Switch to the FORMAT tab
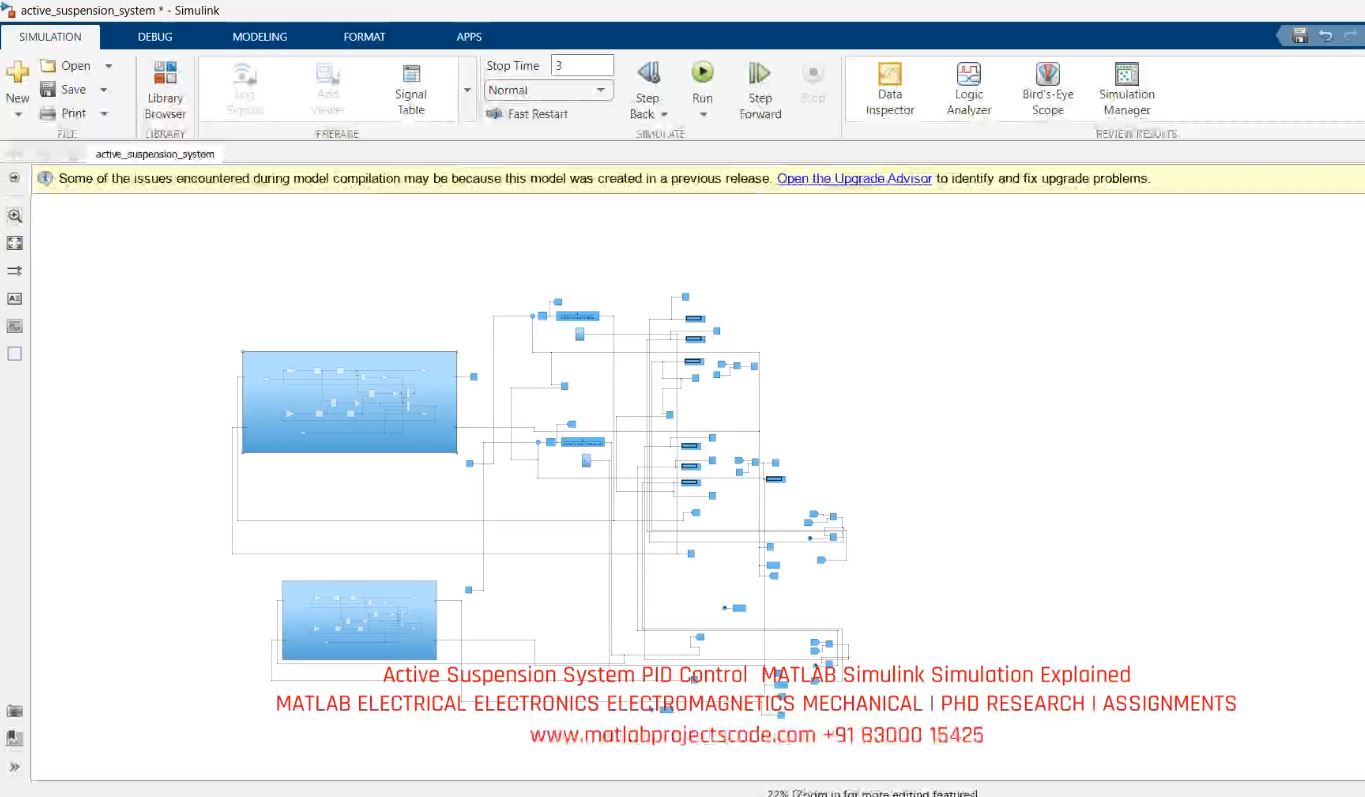Image resolution: width=1365 pixels, height=797 pixels. coord(364,37)
